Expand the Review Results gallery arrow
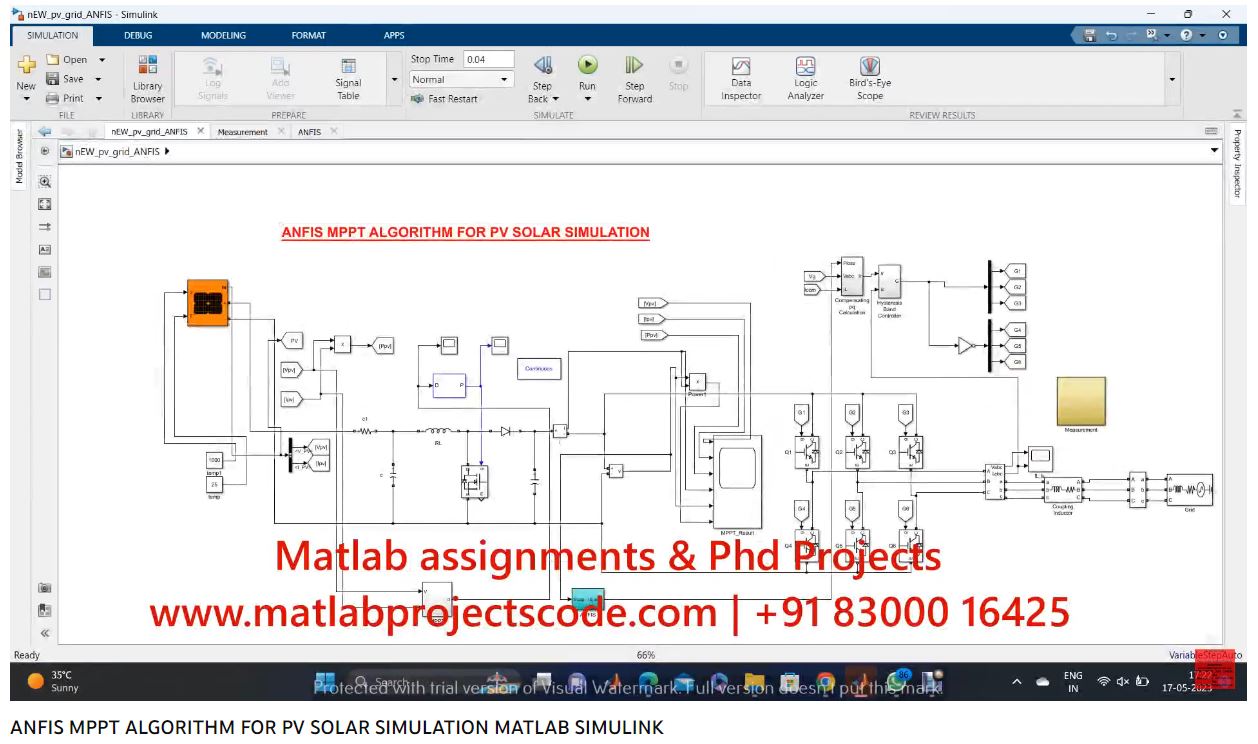Screen dimensions: 1258x744 pyautogui.click(x=1172, y=80)
